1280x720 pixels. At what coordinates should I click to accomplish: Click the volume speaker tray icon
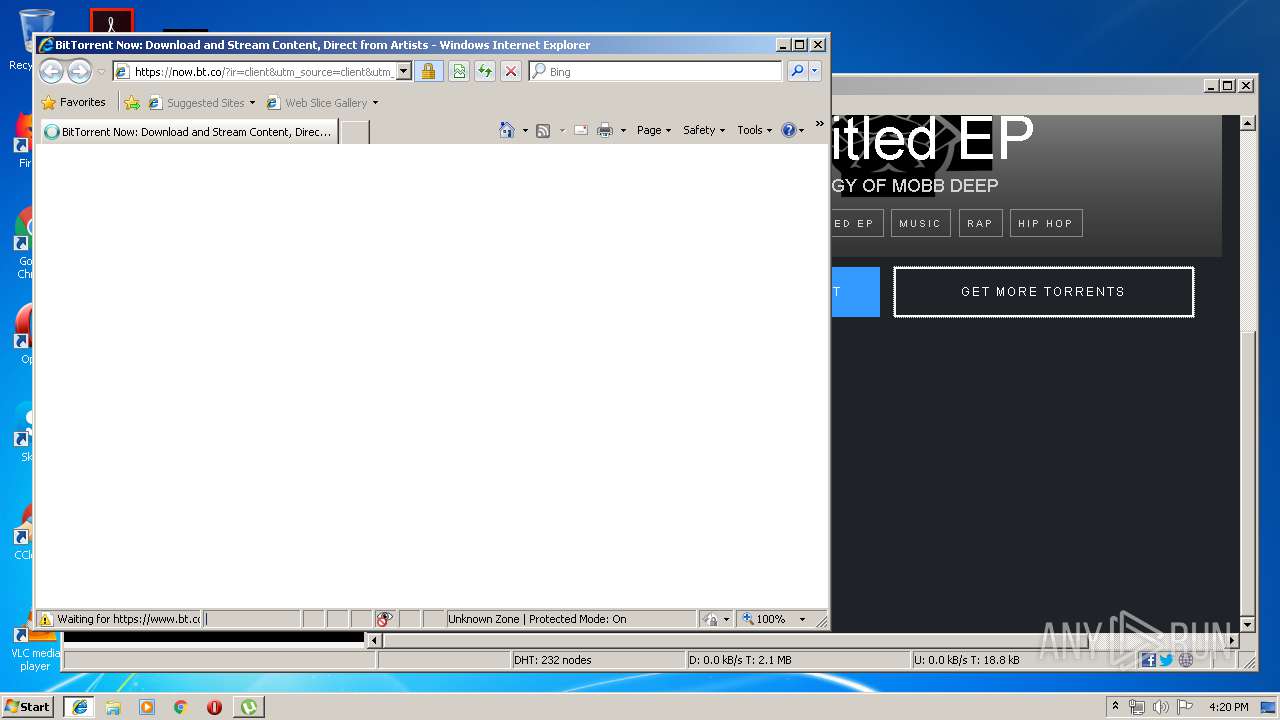coord(1160,707)
